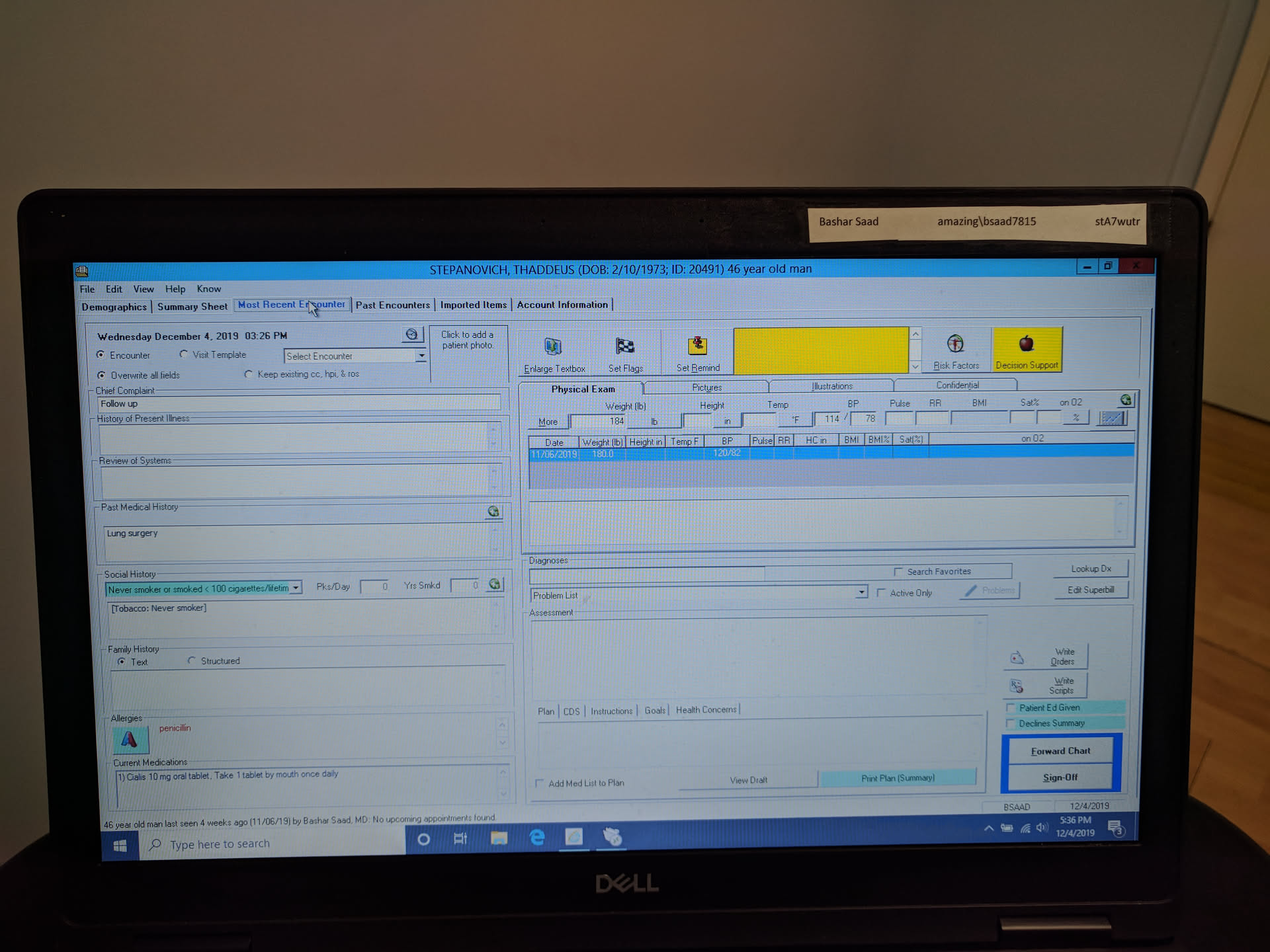Select the Visit Template radio button

pos(184,354)
